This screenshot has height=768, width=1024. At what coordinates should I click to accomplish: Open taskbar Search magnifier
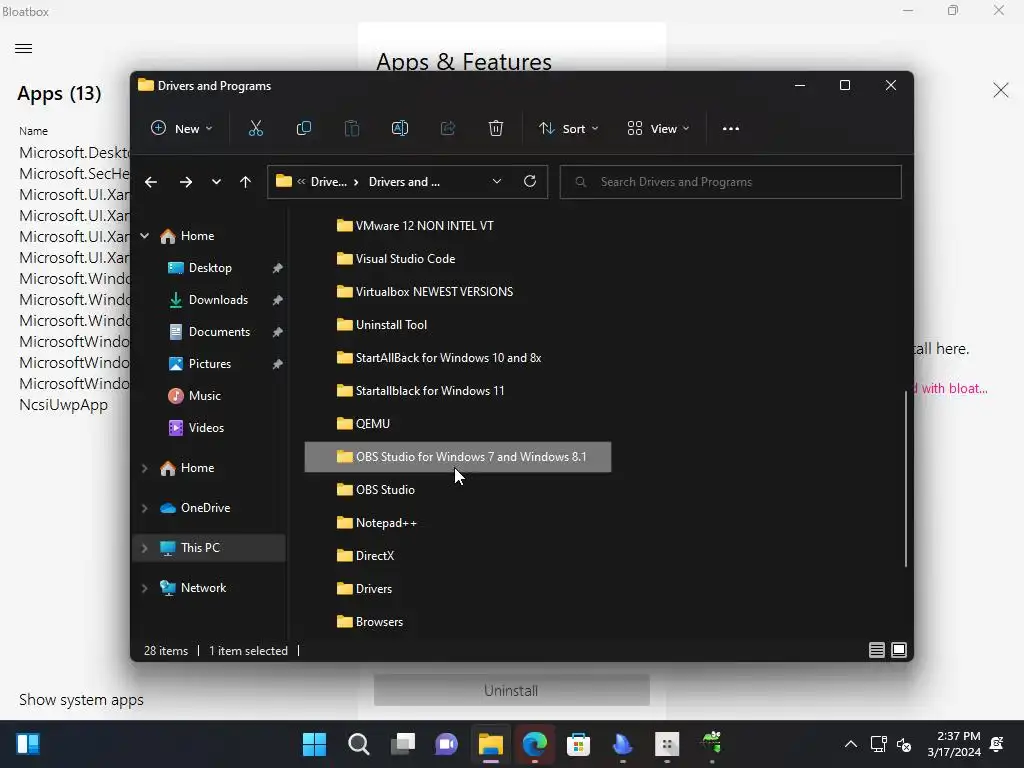(359, 744)
